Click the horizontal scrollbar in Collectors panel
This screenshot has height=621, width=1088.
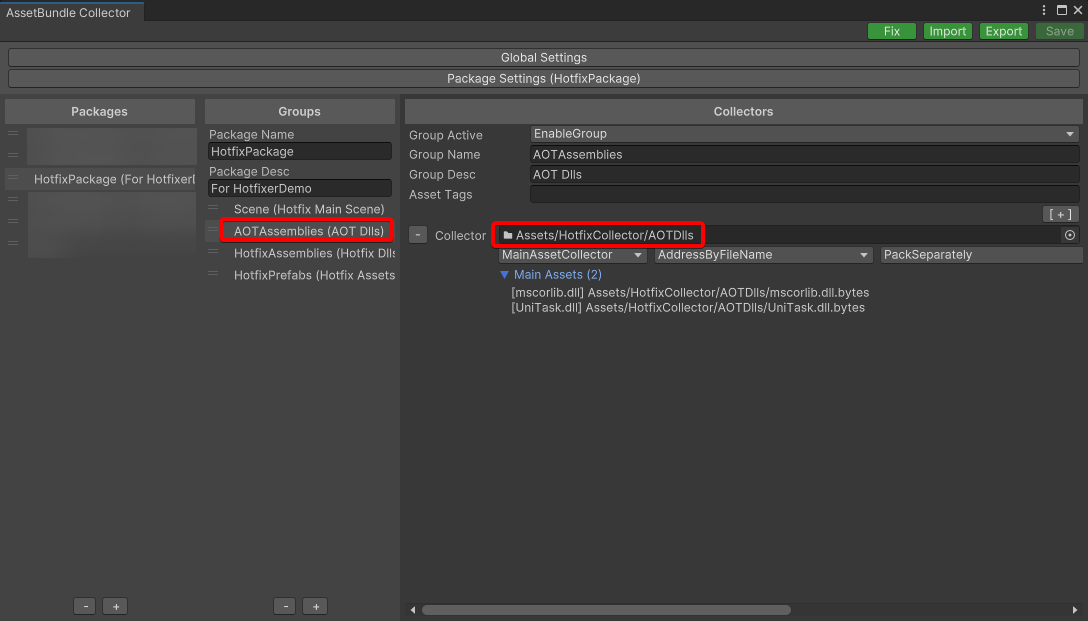(x=606, y=610)
